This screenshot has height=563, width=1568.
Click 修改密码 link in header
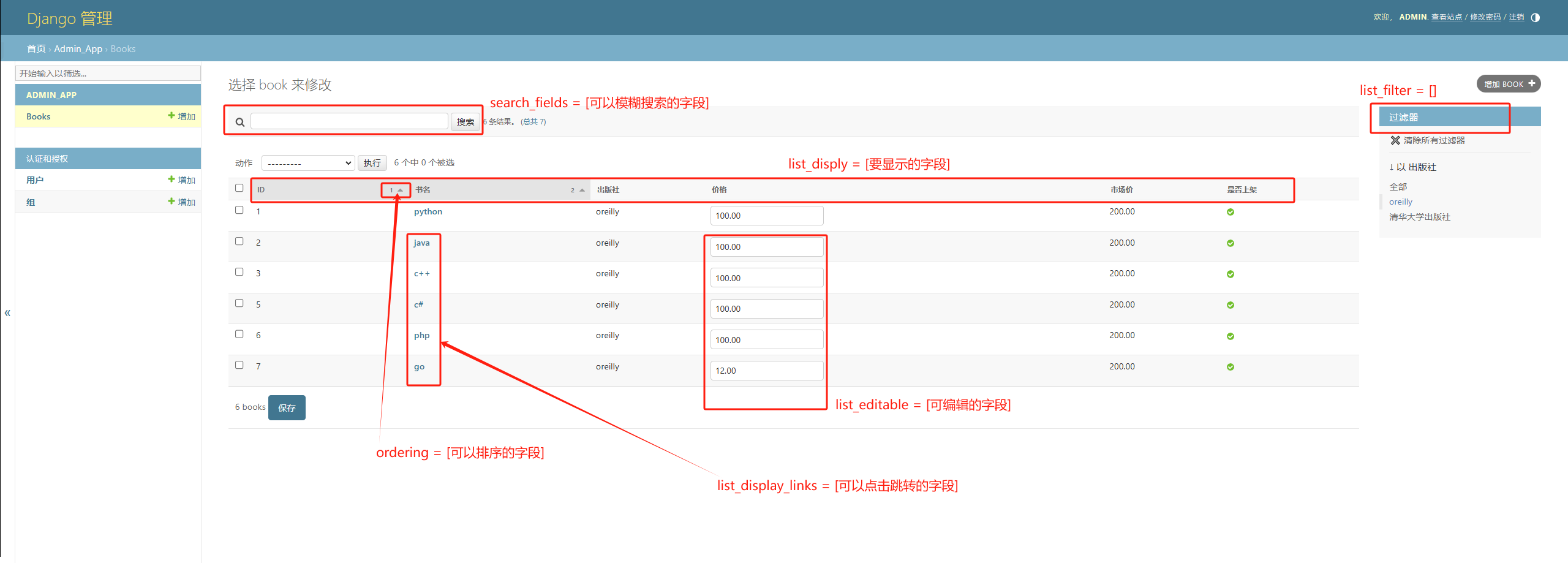point(1485,17)
